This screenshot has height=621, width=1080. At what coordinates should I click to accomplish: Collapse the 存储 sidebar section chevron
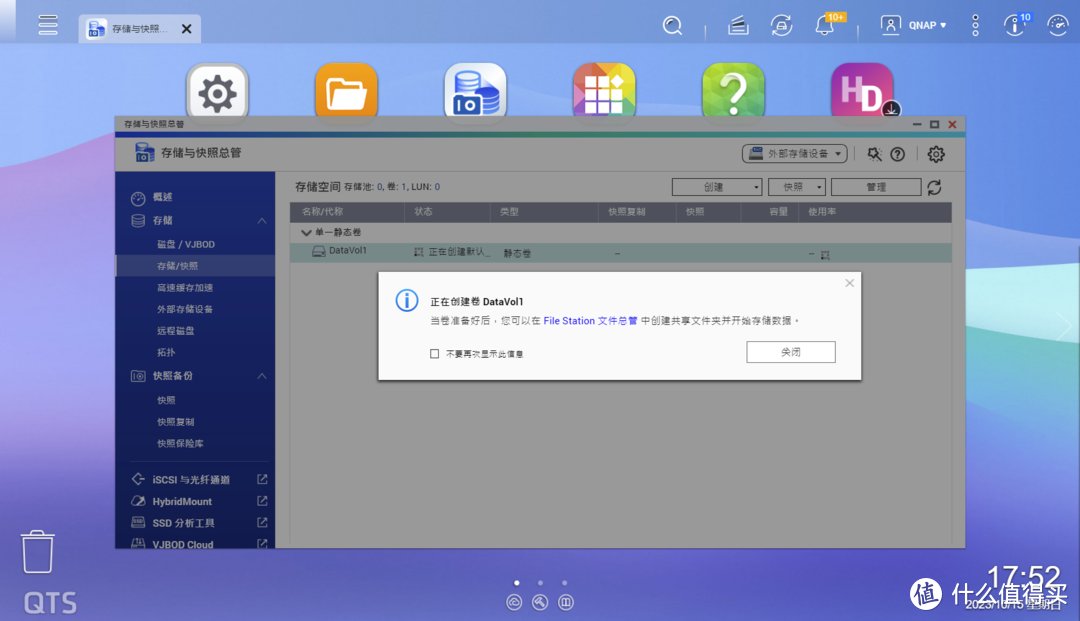pyautogui.click(x=262, y=221)
